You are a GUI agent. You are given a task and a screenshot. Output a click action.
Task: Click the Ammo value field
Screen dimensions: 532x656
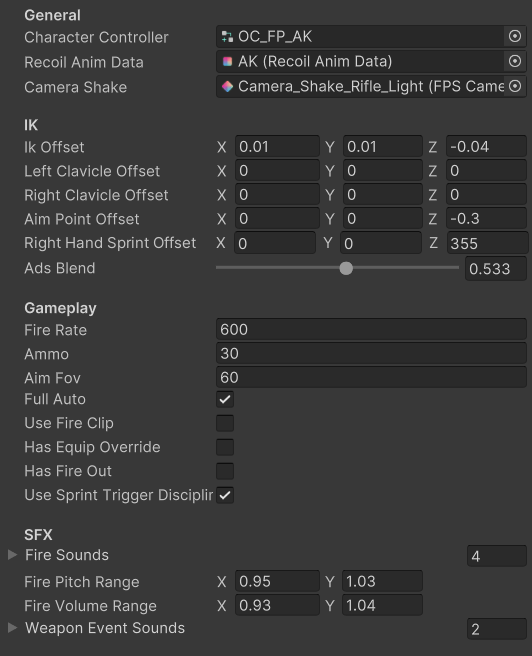pyautogui.click(x=371, y=354)
